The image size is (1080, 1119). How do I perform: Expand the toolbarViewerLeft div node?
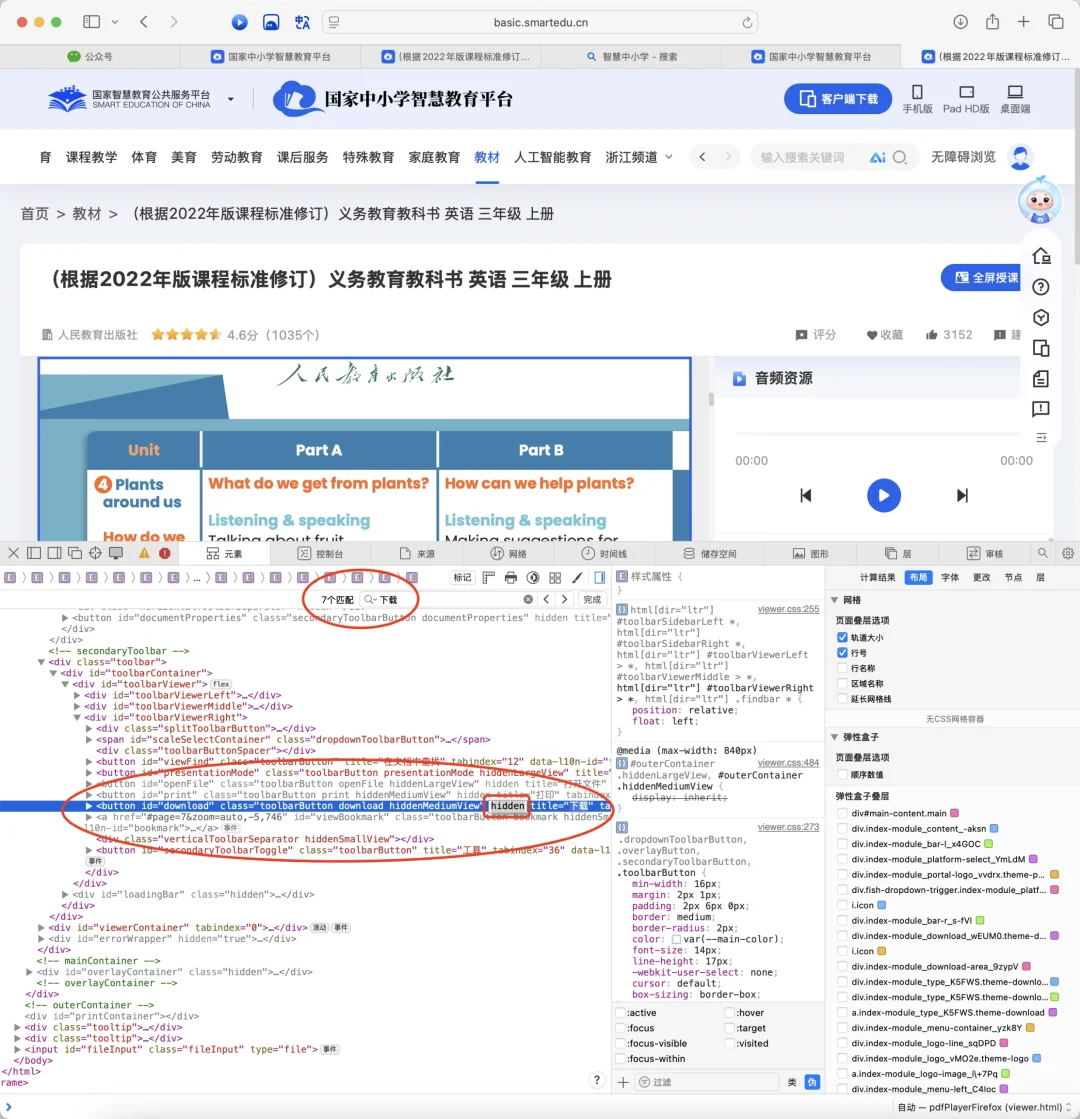(x=77, y=695)
